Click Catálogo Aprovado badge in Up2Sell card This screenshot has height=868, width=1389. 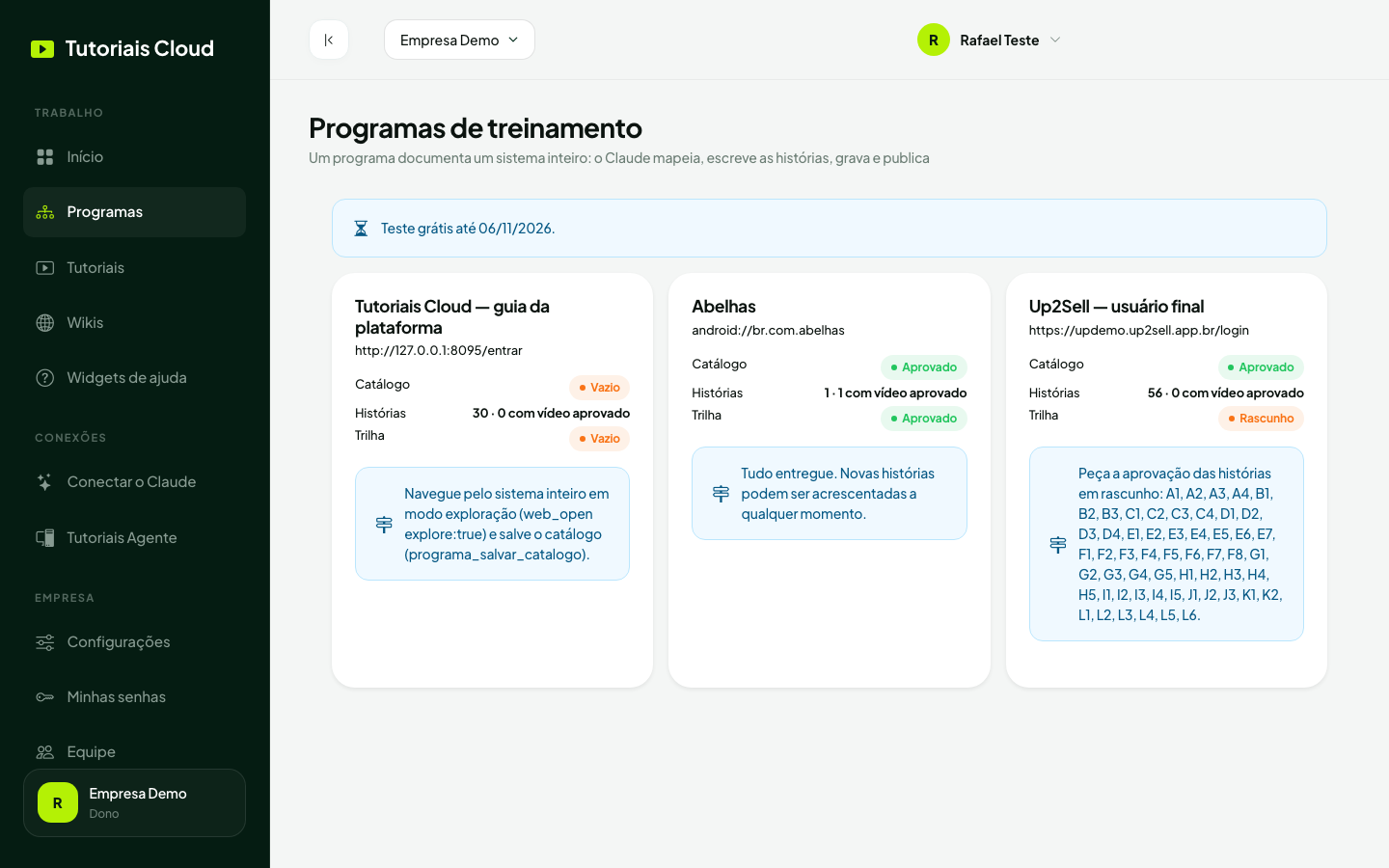1261,367
